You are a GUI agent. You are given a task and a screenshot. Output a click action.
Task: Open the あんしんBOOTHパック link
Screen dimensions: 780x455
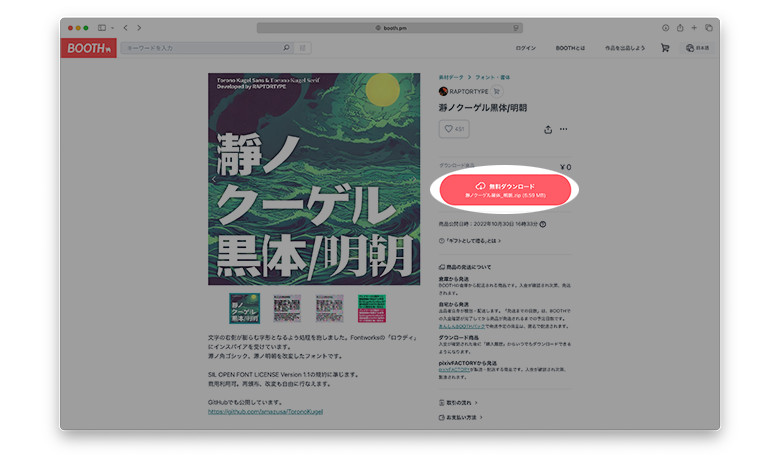coord(462,326)
